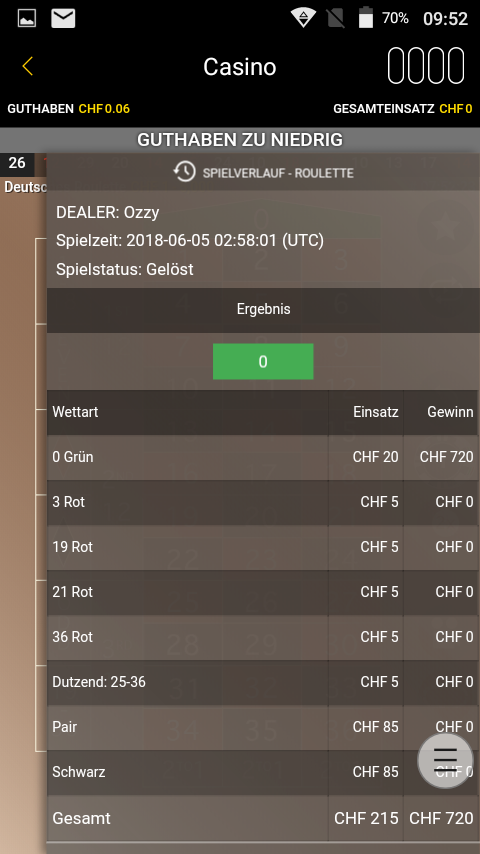The image size is (480, 854).
Task: Click the Spielverlauf - Roulette title
Action: coord(278,173)
